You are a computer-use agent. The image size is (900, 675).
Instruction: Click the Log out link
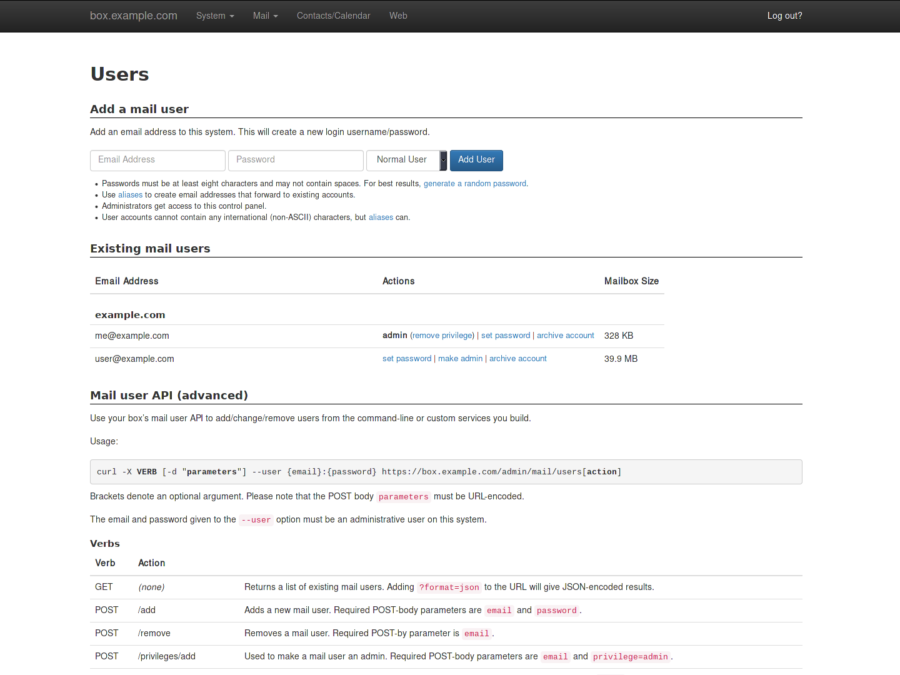pyautogui.click(x=784, y=16)
